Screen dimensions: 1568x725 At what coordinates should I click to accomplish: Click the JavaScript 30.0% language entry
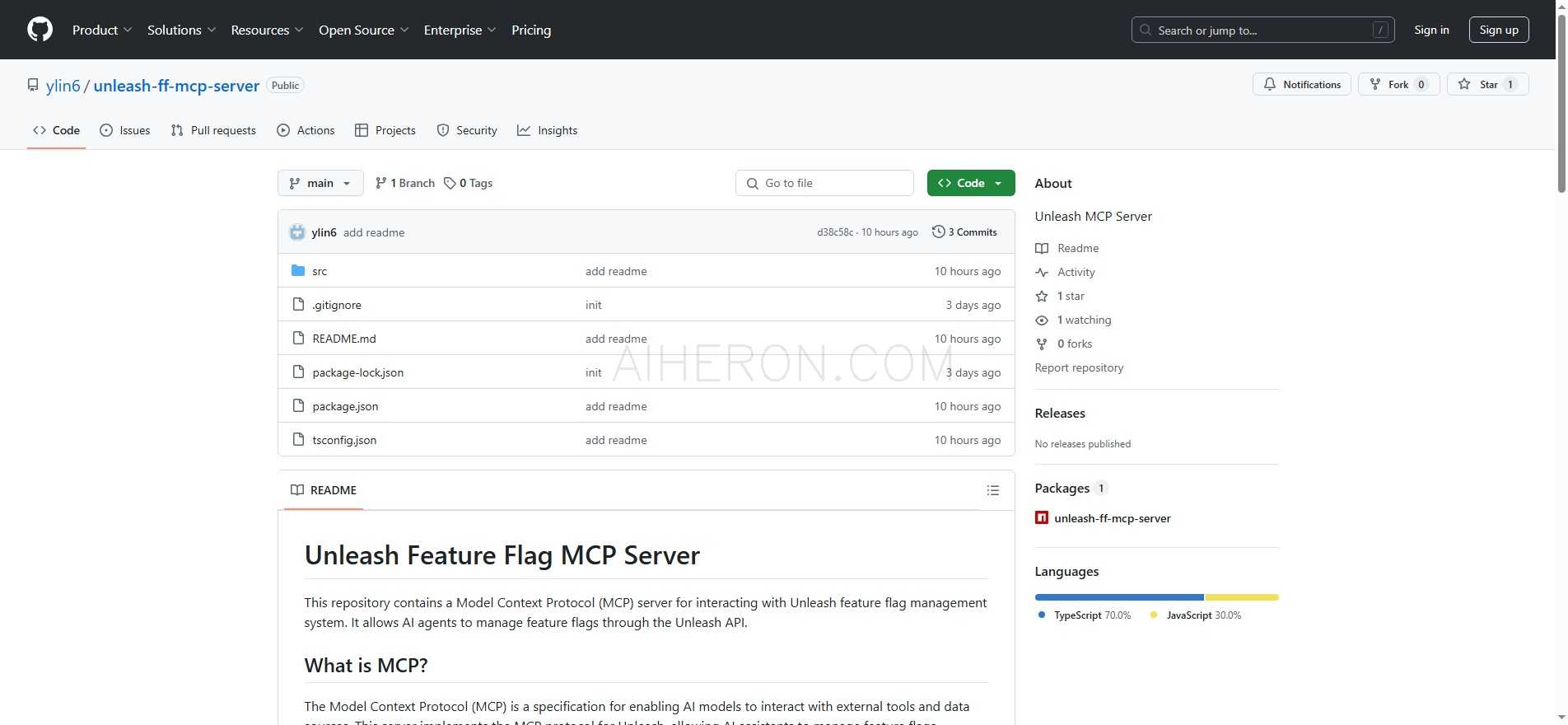[1195, 615]
